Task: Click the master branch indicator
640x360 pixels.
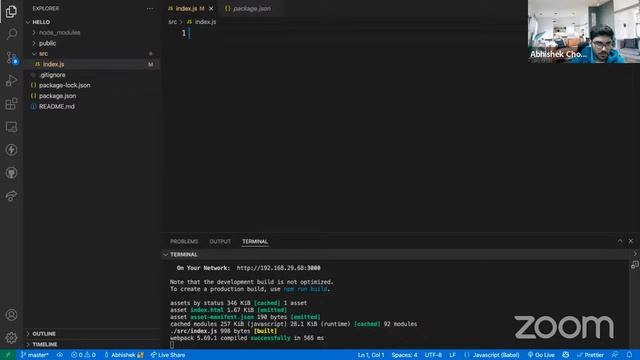Action: [x=34, y=355]
